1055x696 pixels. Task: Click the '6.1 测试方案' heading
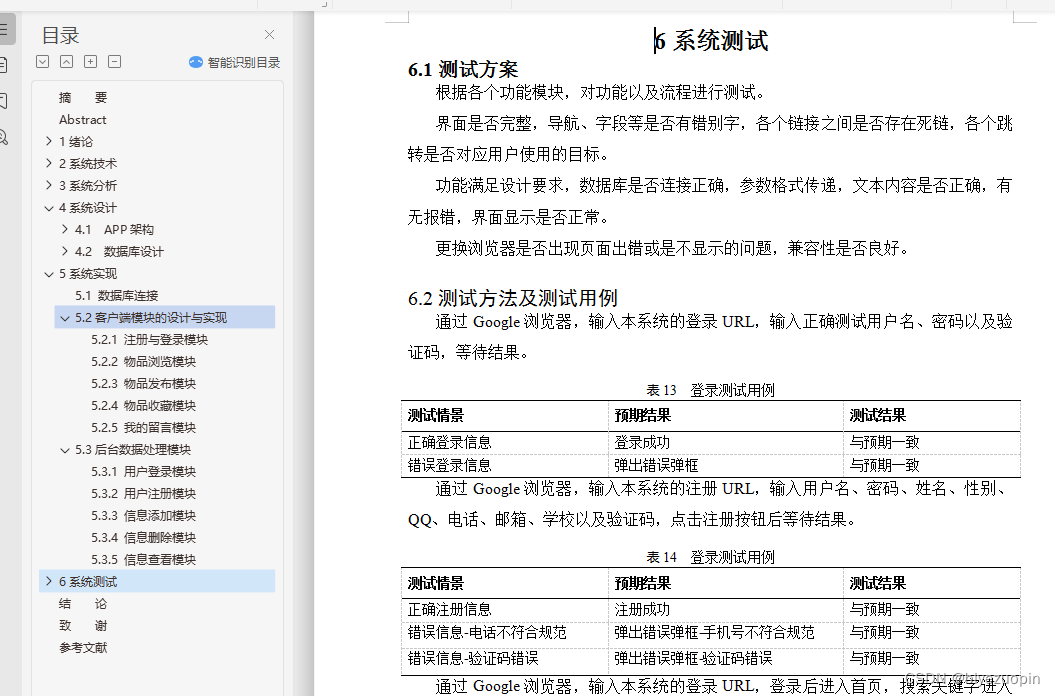click(x=463, y=69)
